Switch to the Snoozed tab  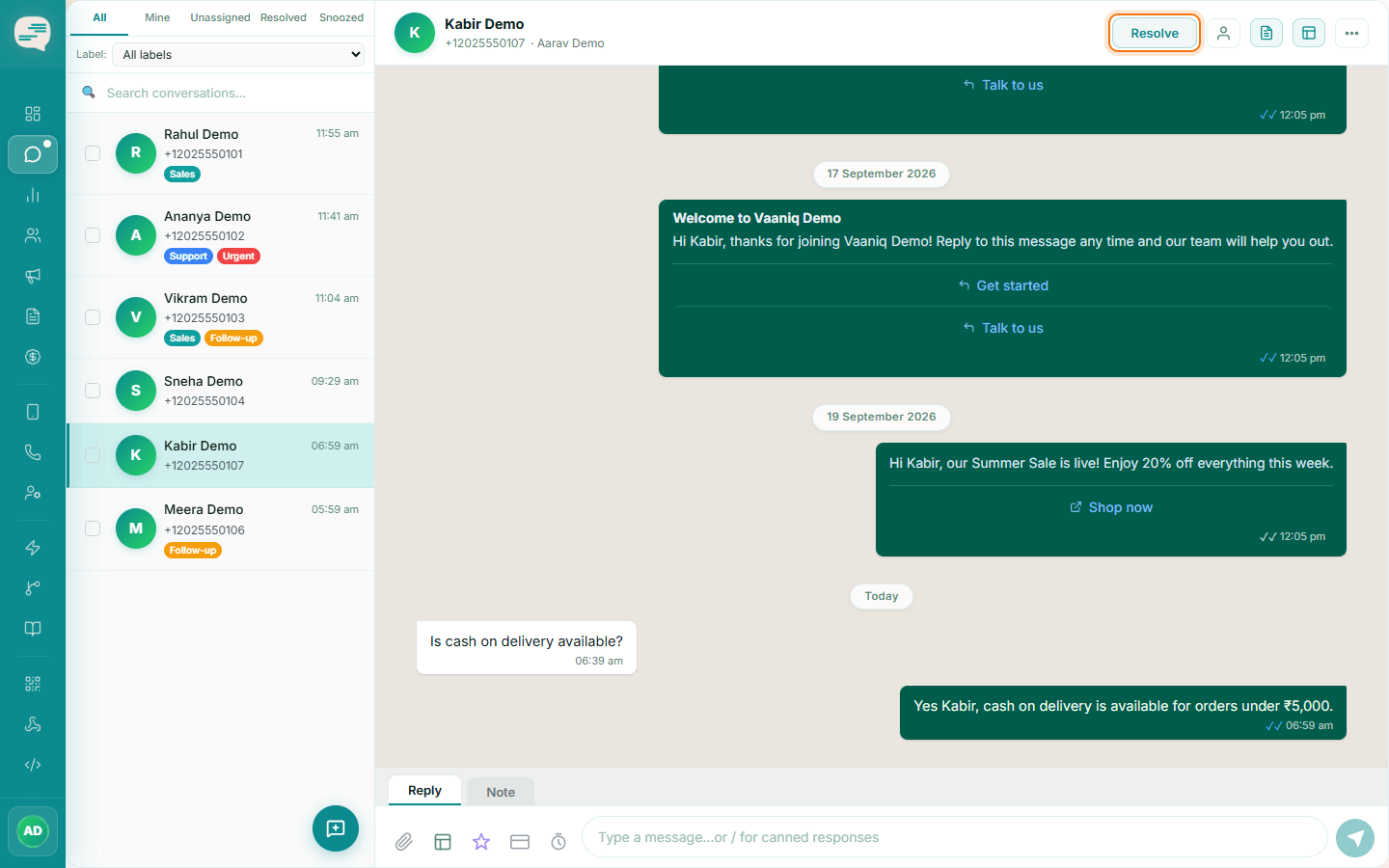341,17
